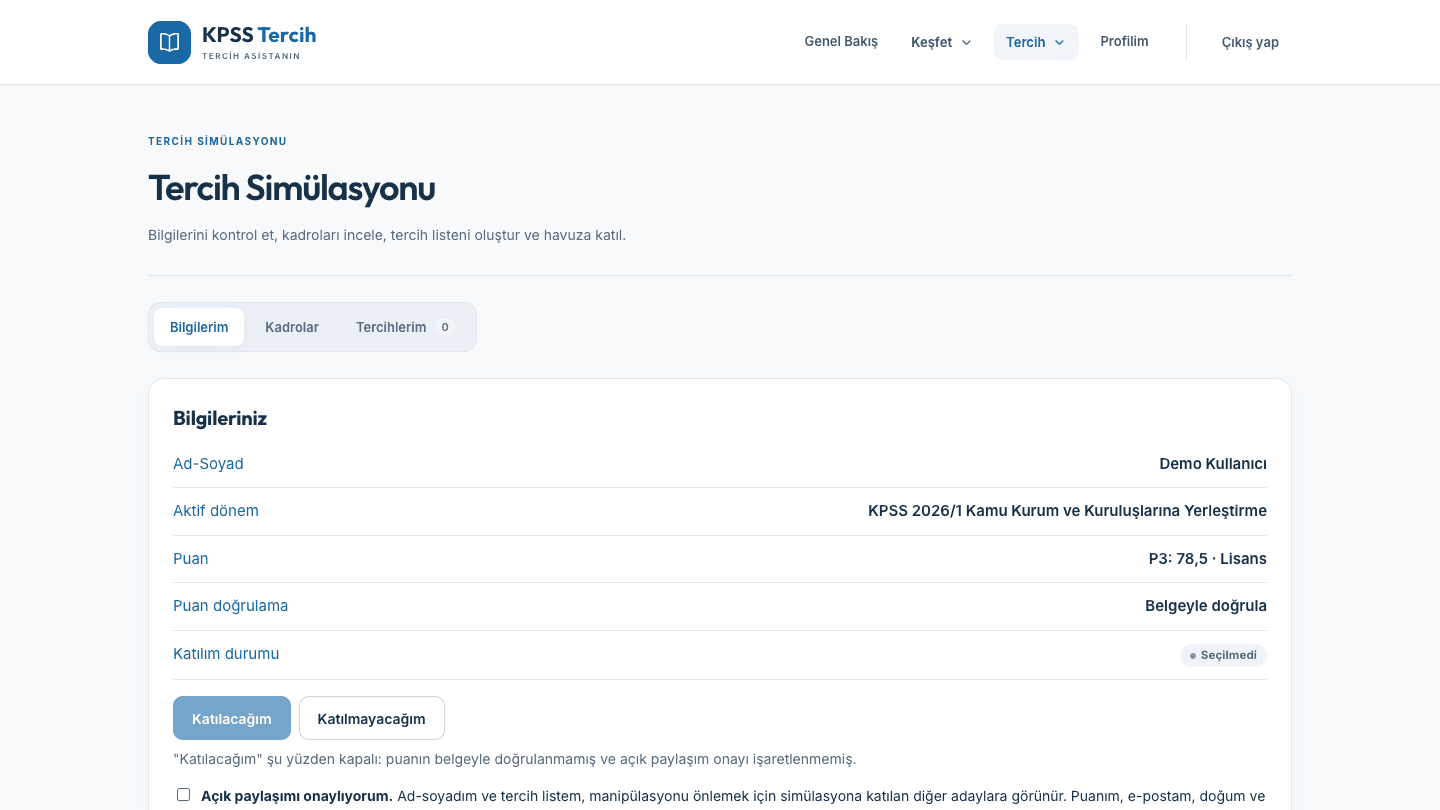Image resolution: width=1440 pixels, height=810 pixels.
Task: Click the Çıkış yap link
Action: pyautogui.click(x=1250, y=42)
